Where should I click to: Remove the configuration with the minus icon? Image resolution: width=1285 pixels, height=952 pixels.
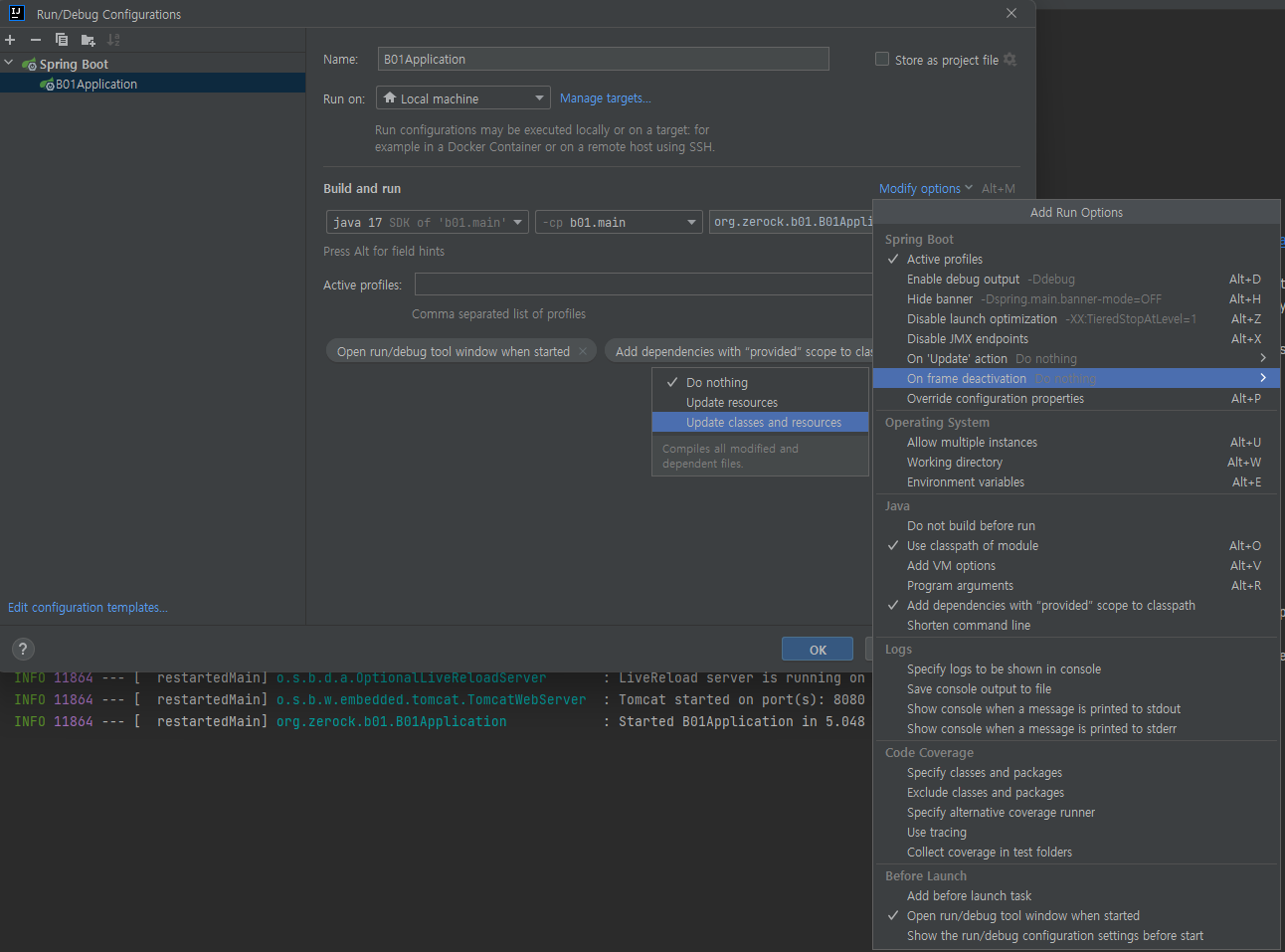(x=36, y=40)
